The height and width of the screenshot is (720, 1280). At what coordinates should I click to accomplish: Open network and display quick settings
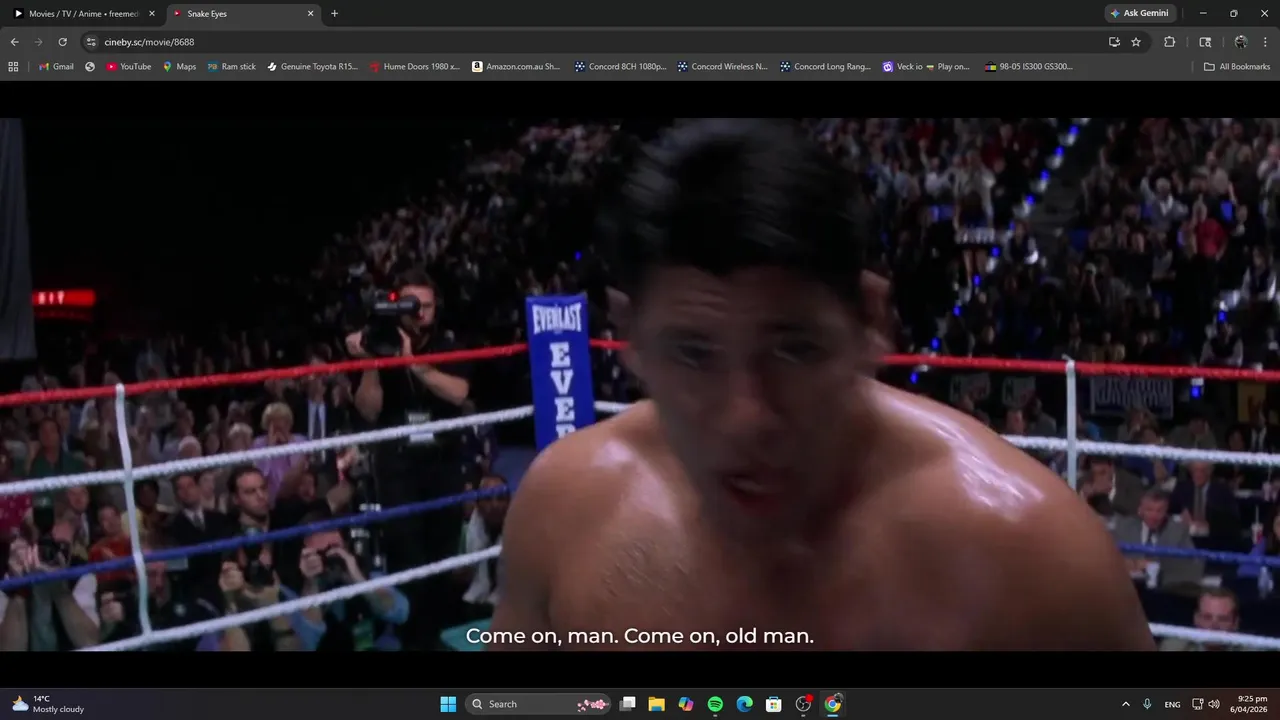1198,704
